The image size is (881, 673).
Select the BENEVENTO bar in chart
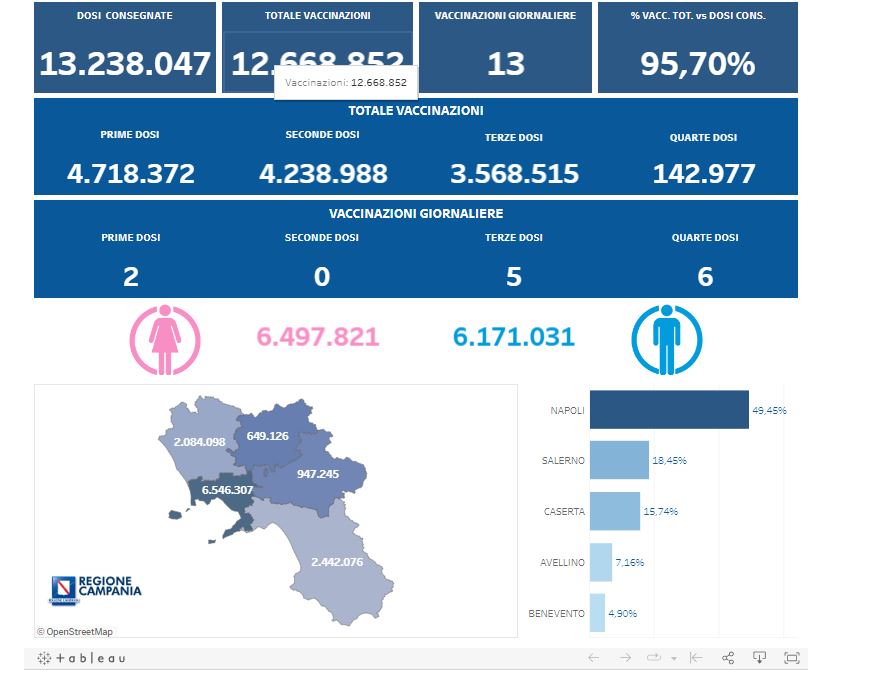597,613
